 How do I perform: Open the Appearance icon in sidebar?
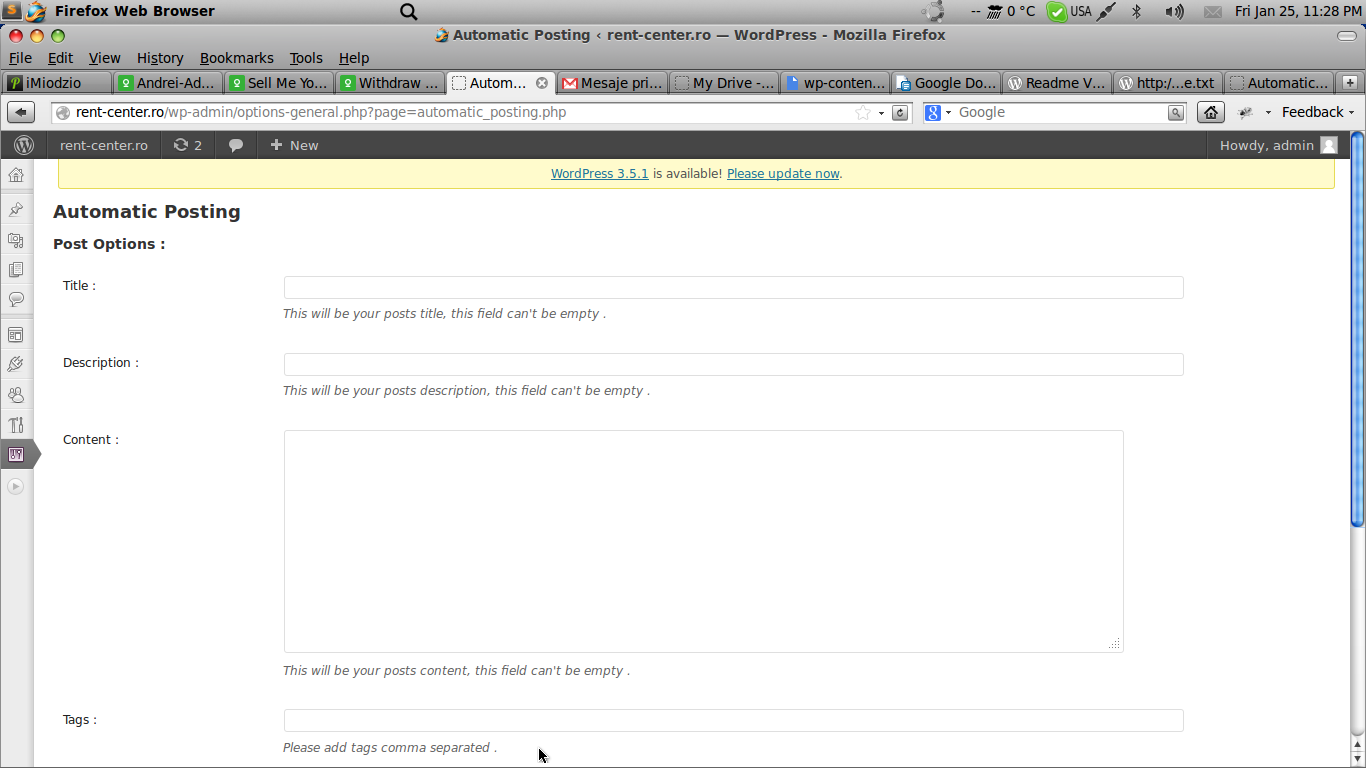click(x=16, y=334)
